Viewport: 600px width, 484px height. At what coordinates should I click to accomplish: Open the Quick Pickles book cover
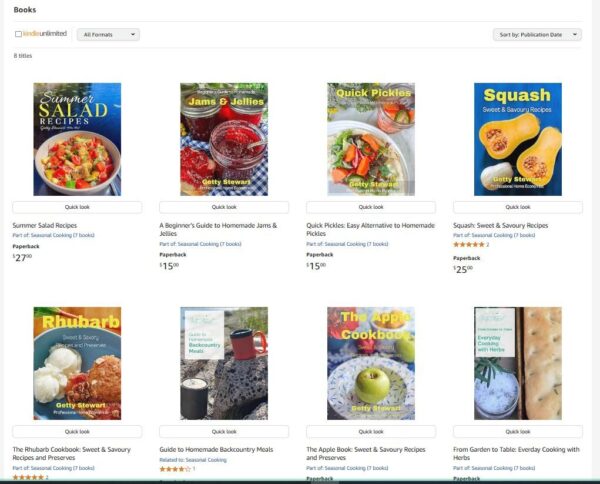click(371, 139)
